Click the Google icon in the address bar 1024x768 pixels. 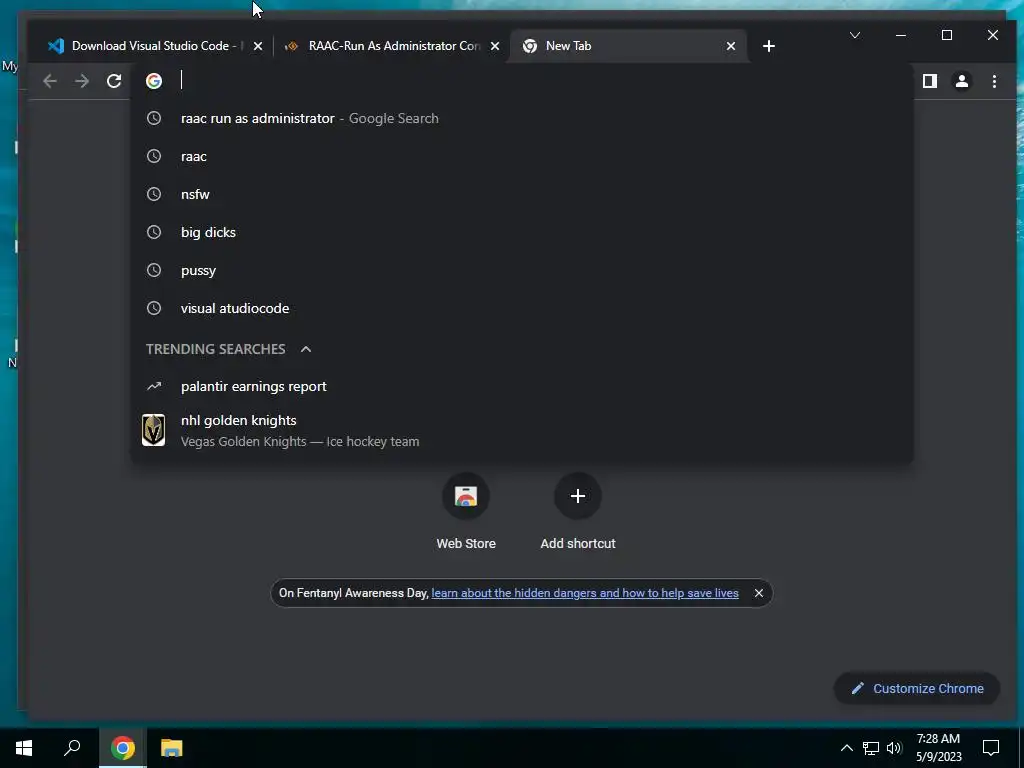click(154, 81)
